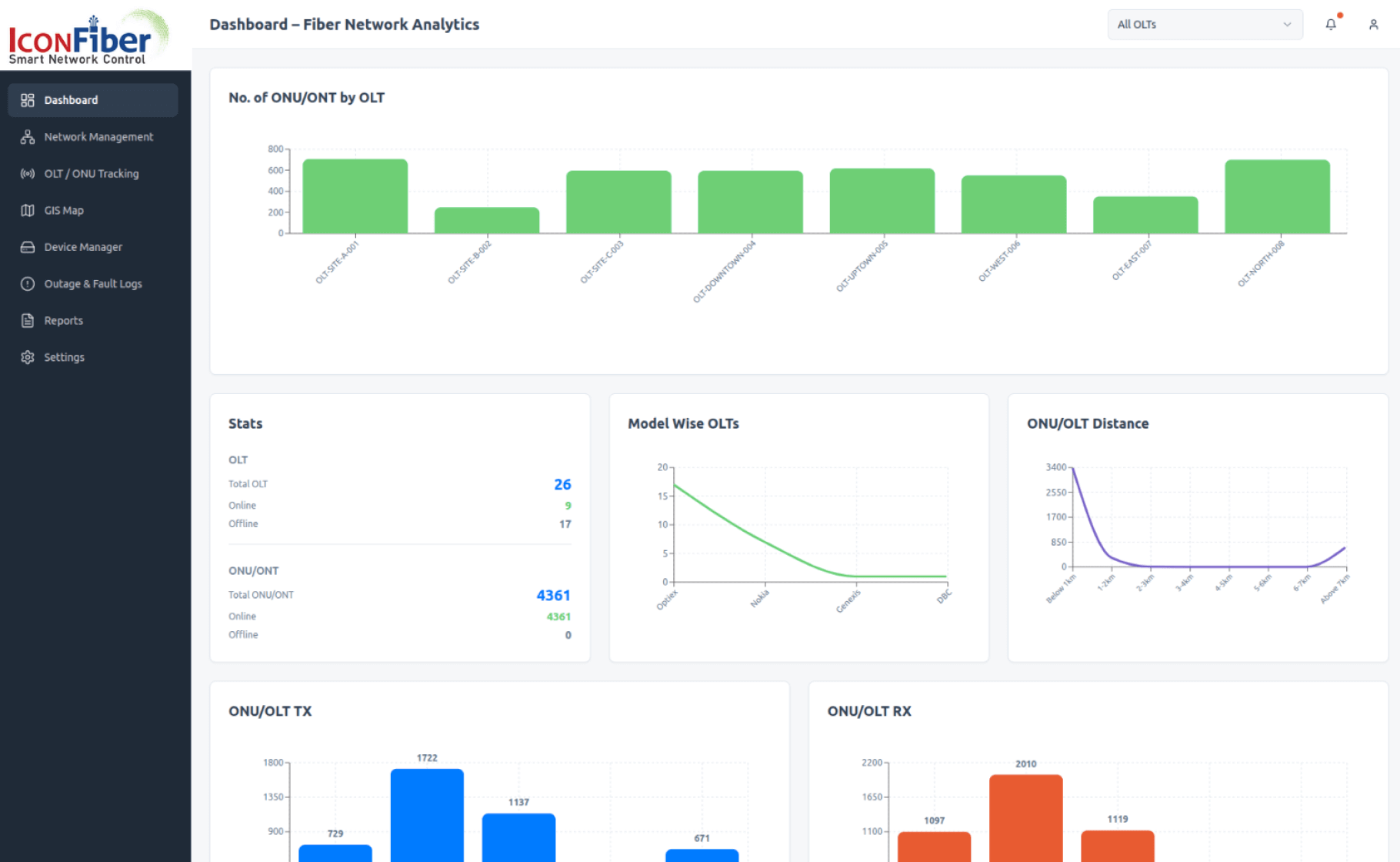The height and width of the screenshot is (862, 1400).
Task: Open the All OLTs dropdown
Action: (1204, 25)
